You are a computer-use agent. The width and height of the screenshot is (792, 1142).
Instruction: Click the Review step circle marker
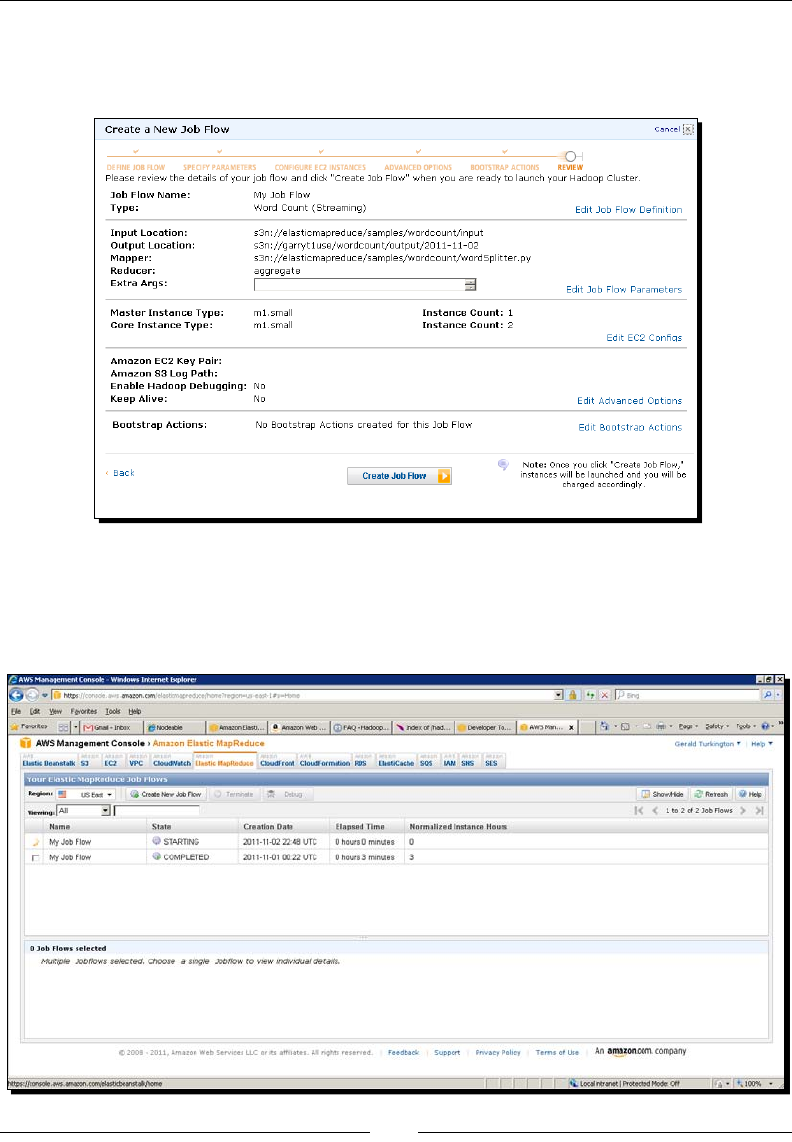571,156
